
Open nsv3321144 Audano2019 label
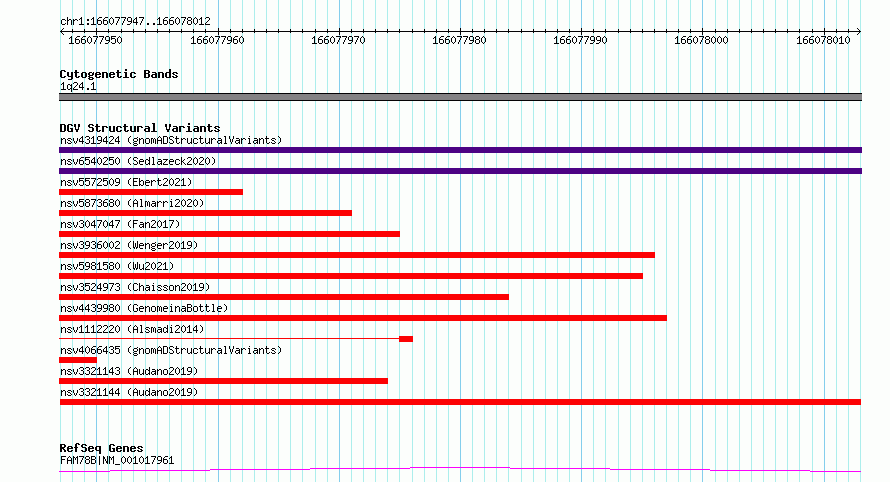point(129,392)
